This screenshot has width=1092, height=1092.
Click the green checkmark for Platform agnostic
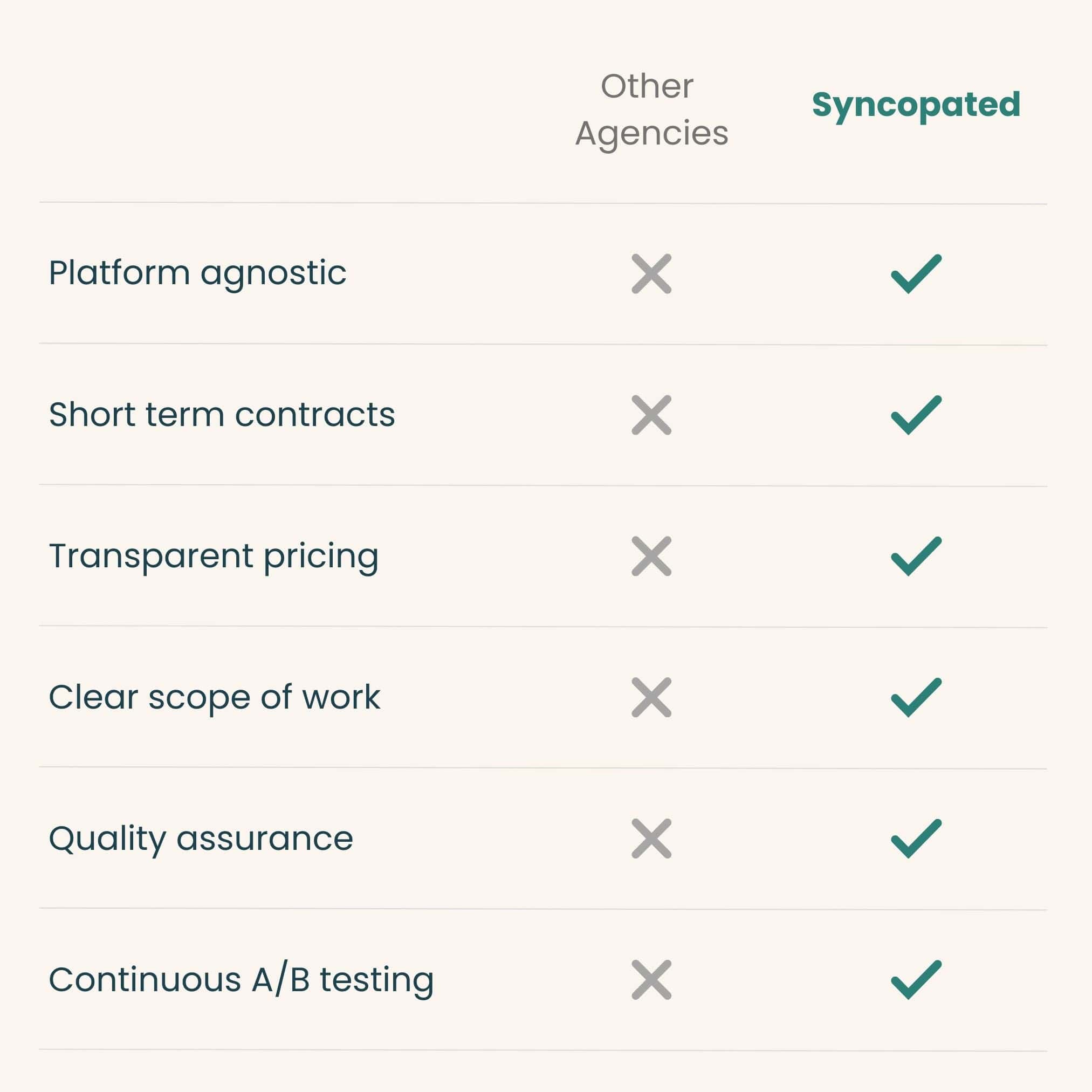916,274
